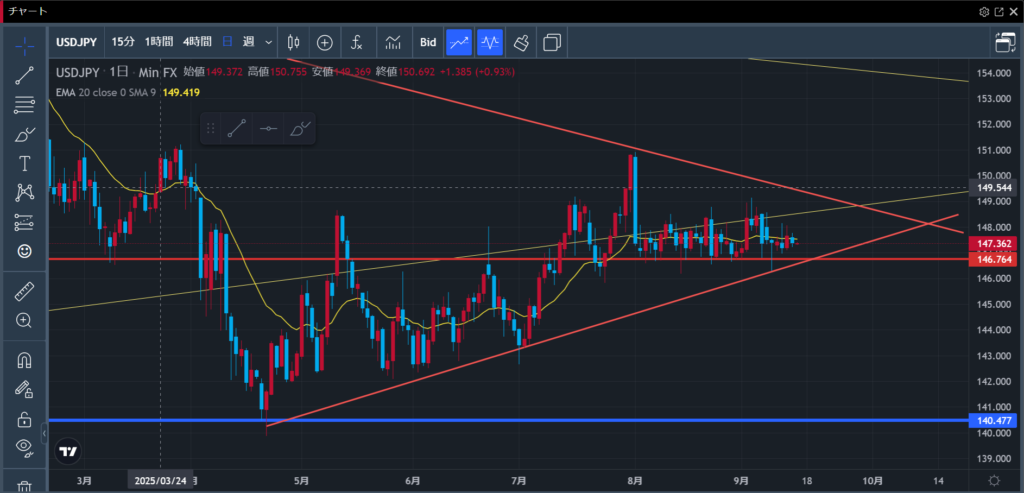Switch to the 1時間 timeframe
Viewport: 1024px width, 493px height.
tap(159, 42)
